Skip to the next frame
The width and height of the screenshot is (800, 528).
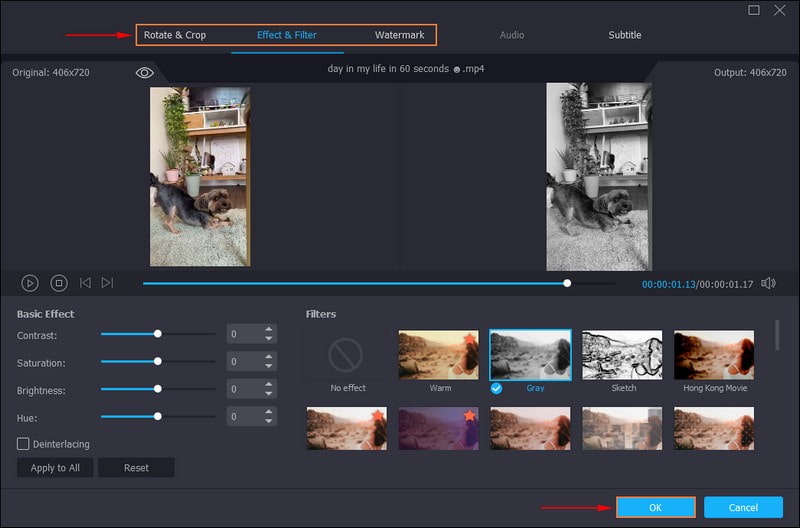tap(107, 283)
